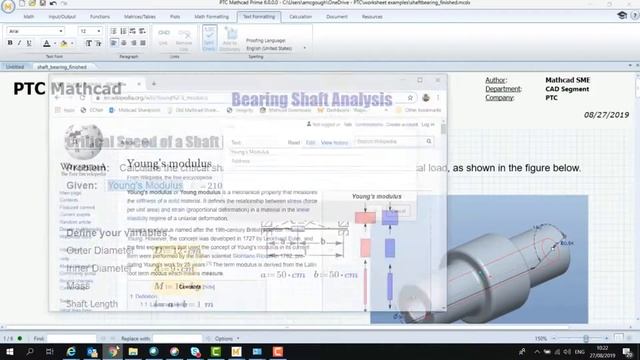This screenshot has height=360, width=640.
Task: Select the Document ribbon tab
Action: tap(337, 17)
